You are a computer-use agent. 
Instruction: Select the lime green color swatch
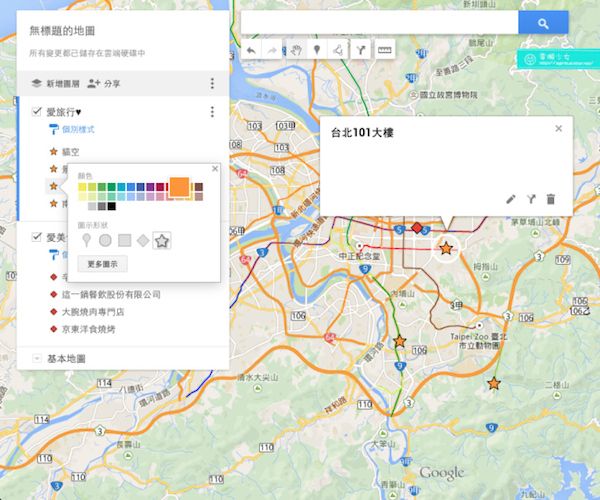tap(92, 187)
